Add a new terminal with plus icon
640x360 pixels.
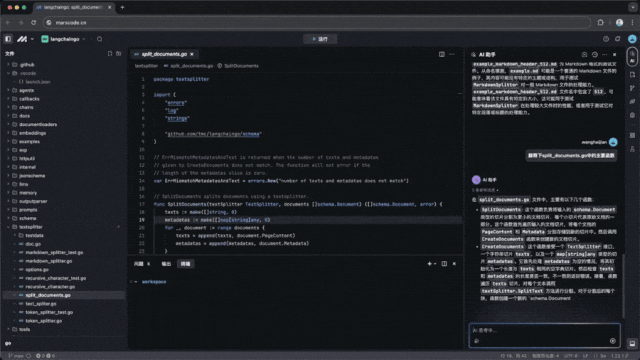point(429,264)
